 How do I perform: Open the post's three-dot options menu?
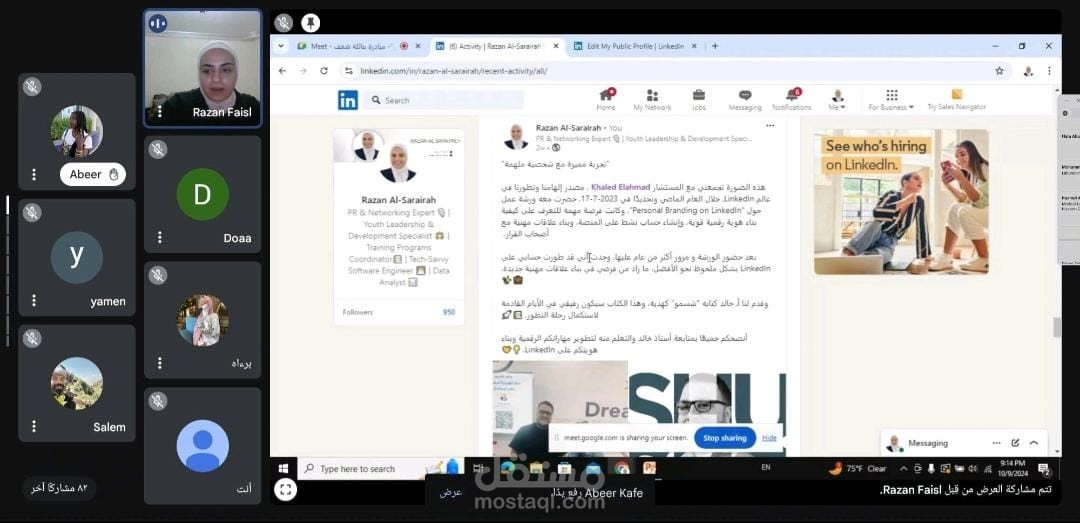(770, 125)
